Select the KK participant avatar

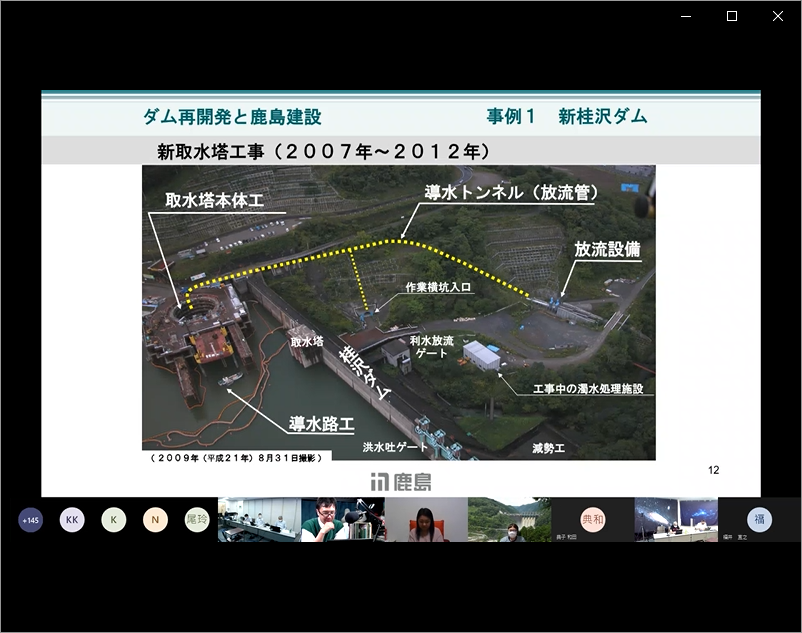tap(72, 520)
